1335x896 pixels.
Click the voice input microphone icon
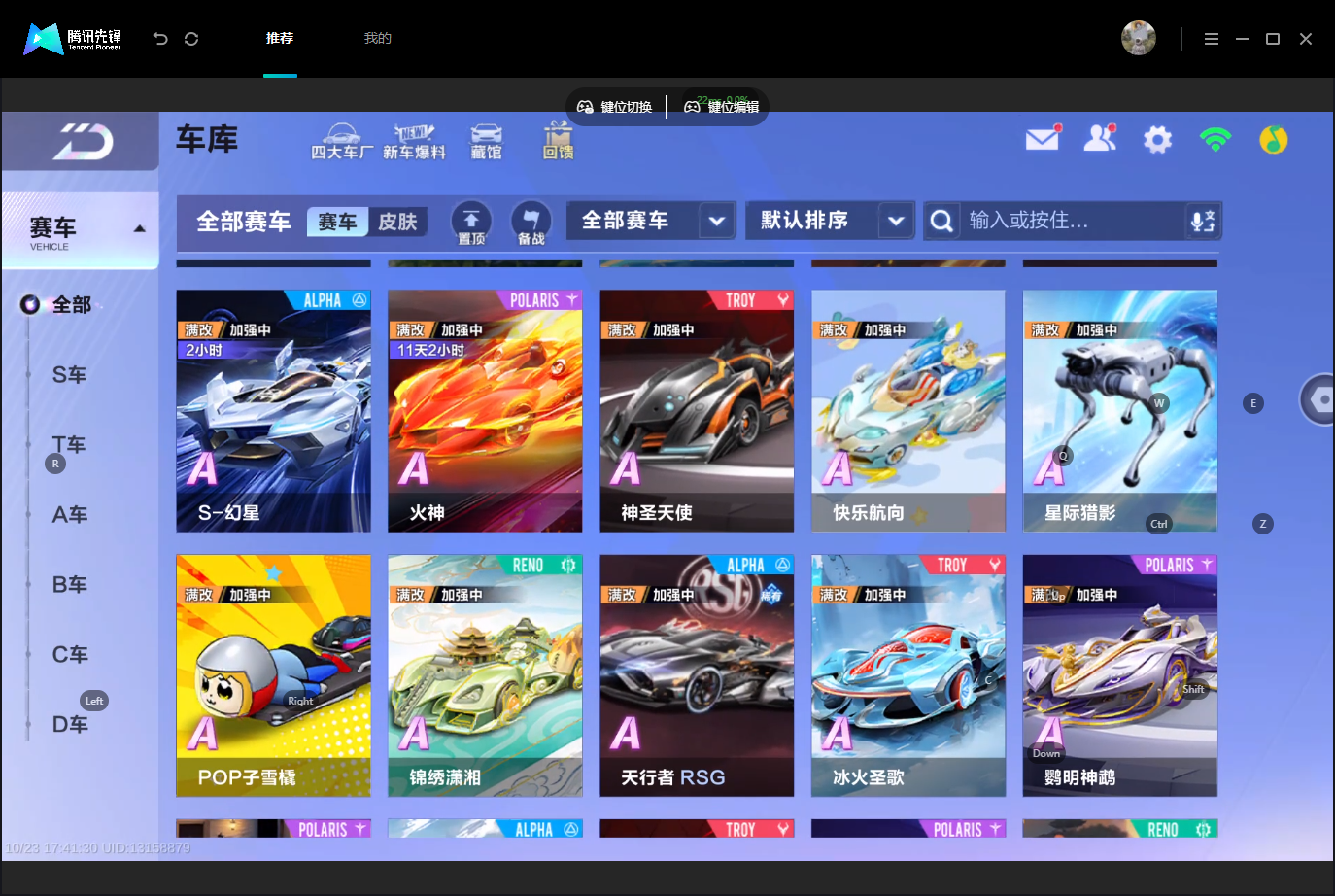click(x=1203, y=222)
